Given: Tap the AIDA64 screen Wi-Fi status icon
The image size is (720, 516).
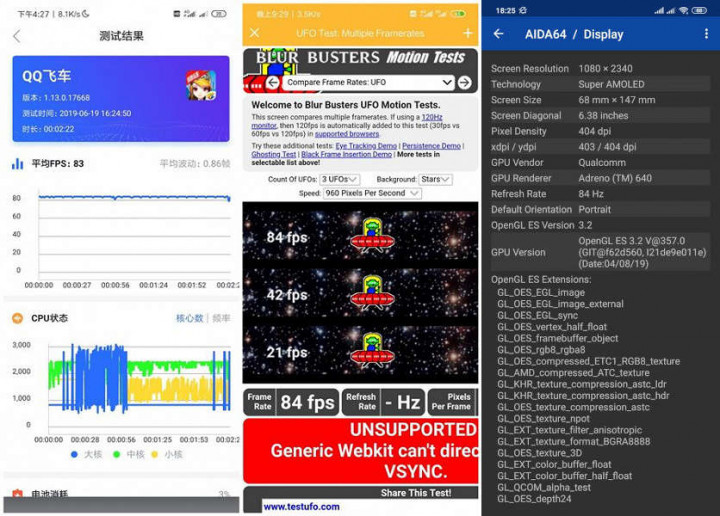Looking at the screenshot, I should point(684,10).
